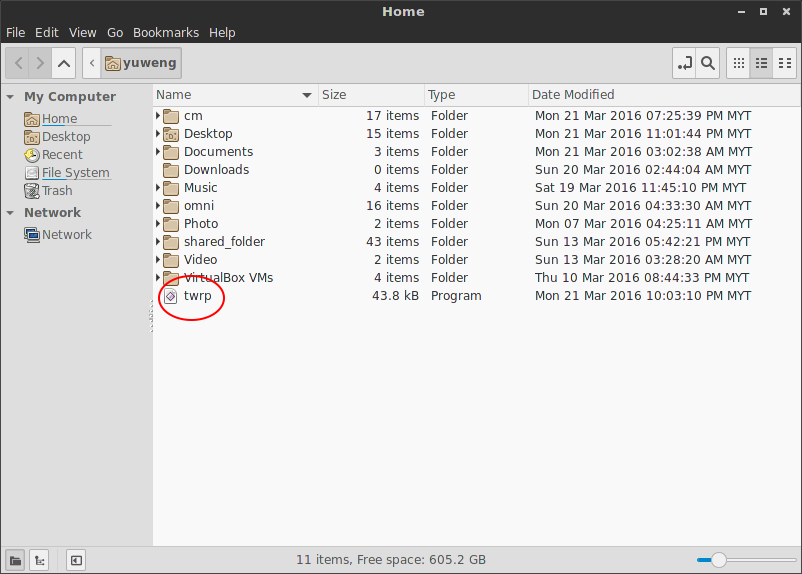The image size is (802, 574).
Task: Click the Desktop row's folder icon in list
Action: 171,135
